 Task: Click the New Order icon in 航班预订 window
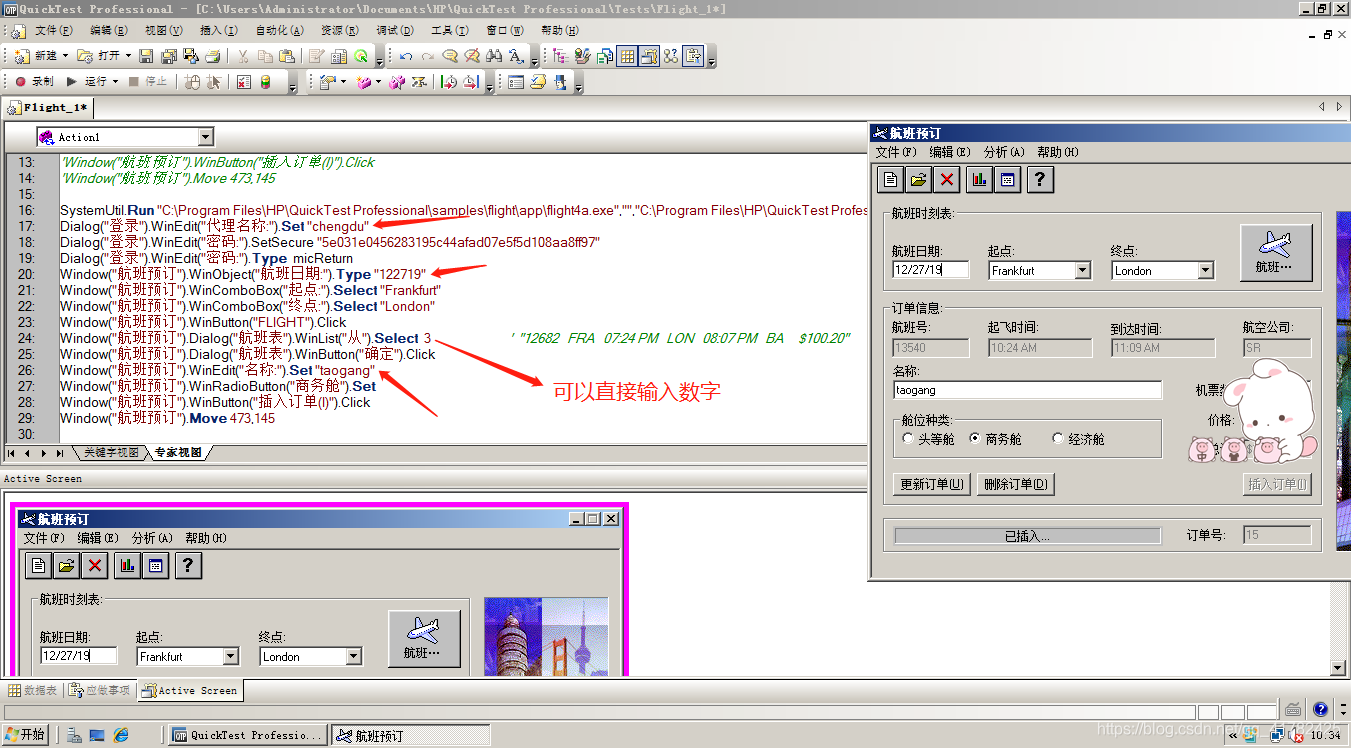(x=891, y=179)
